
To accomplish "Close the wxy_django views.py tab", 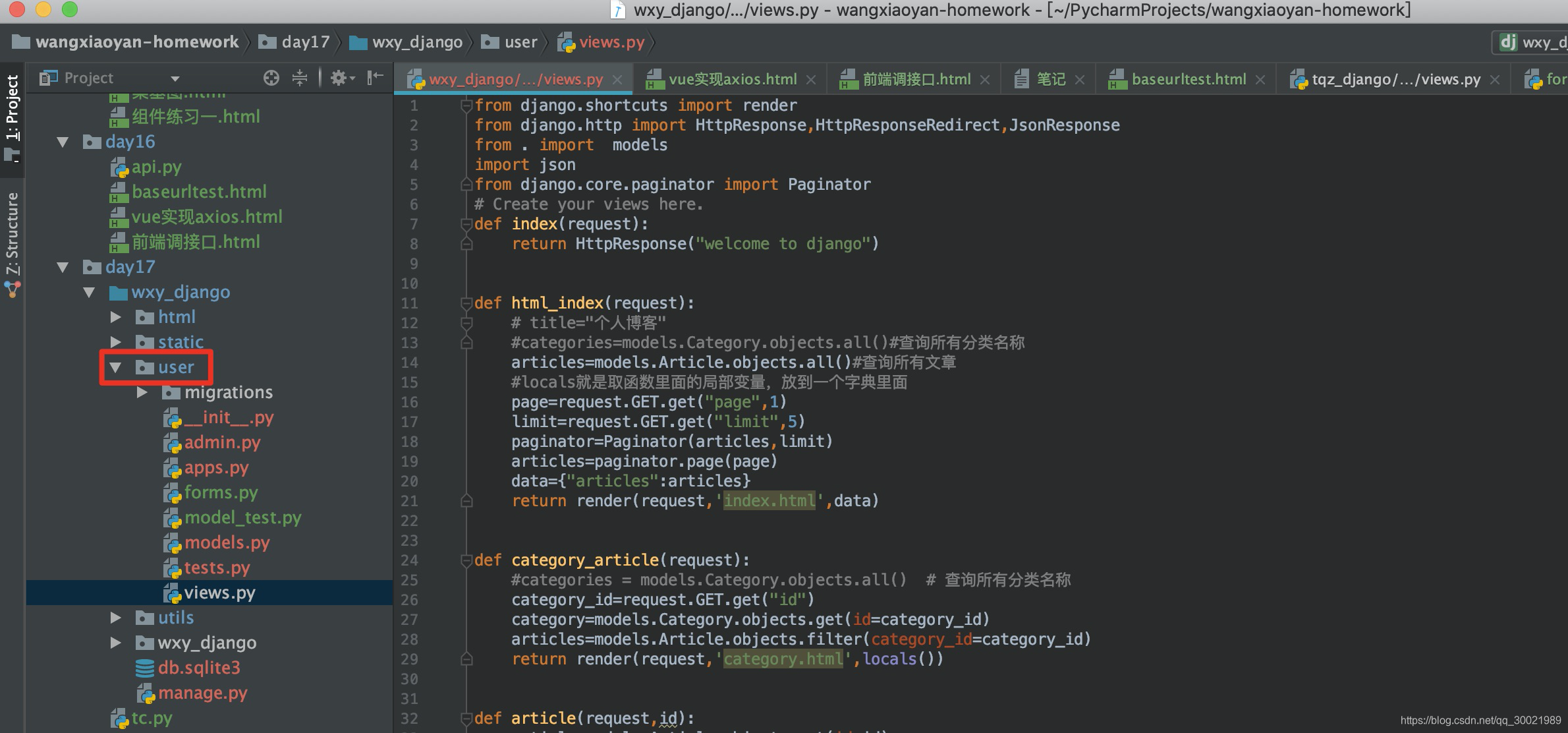I will click(x=617, y=80).
